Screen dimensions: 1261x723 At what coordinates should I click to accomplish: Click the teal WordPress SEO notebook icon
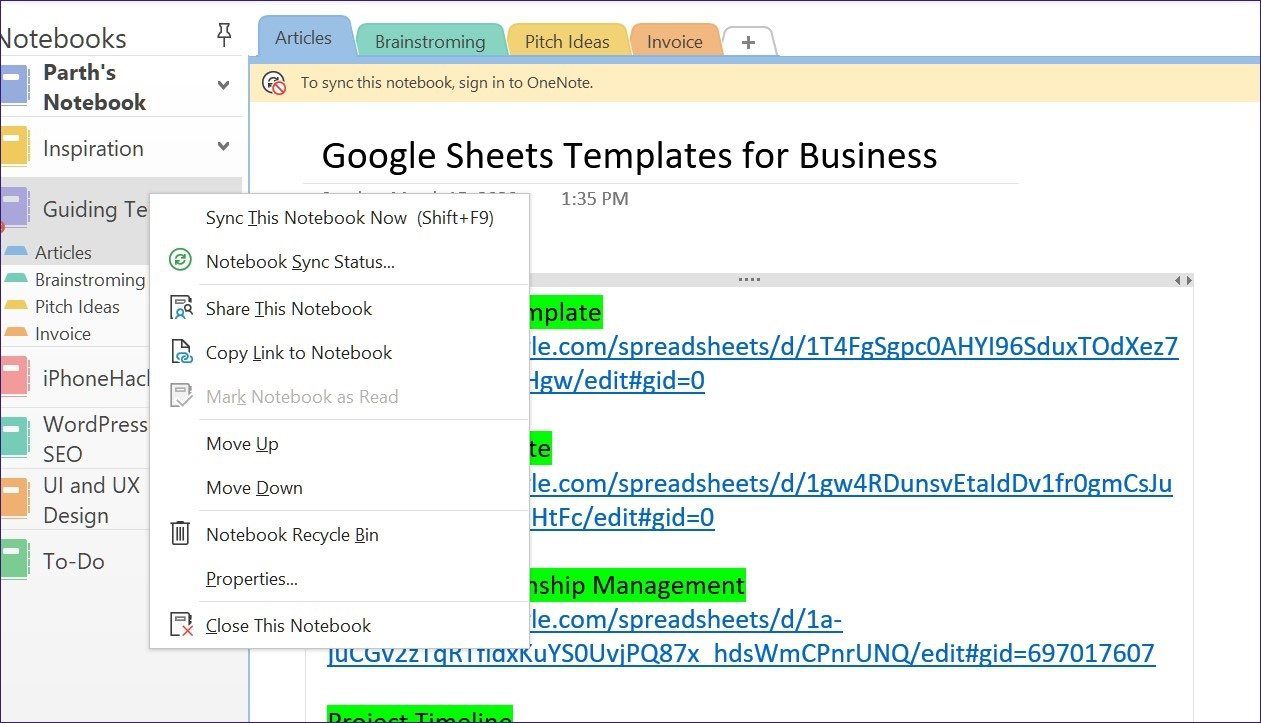point(13,439)
